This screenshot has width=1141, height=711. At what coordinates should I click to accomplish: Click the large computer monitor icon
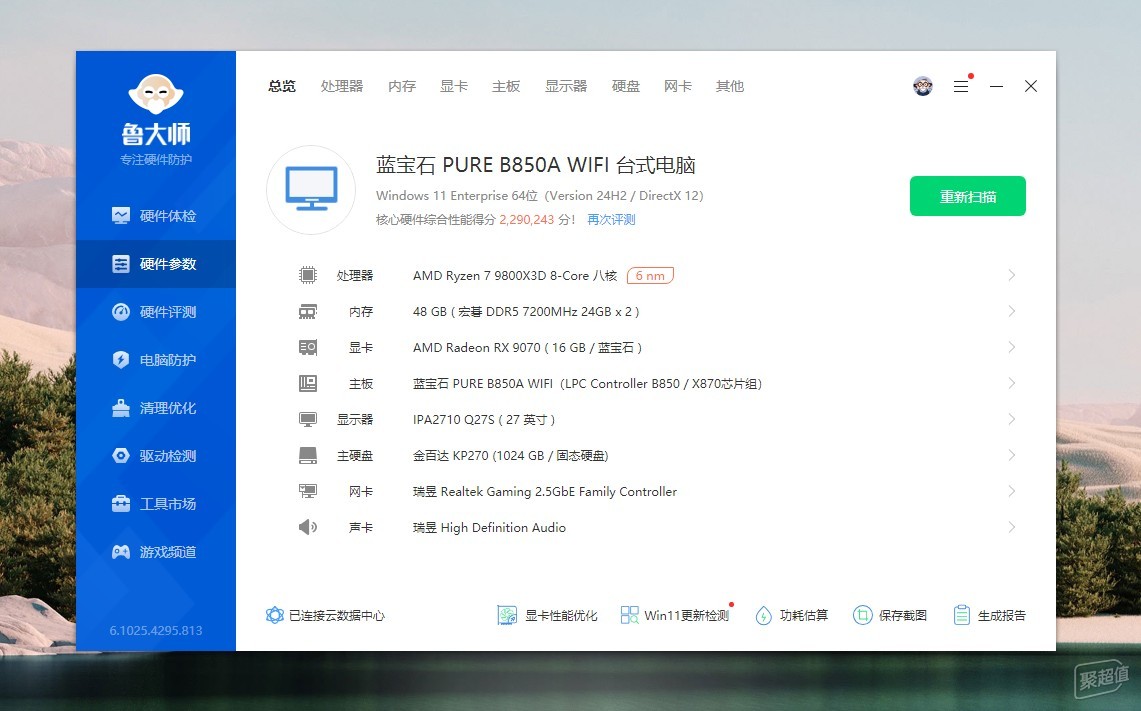[311, 189]
